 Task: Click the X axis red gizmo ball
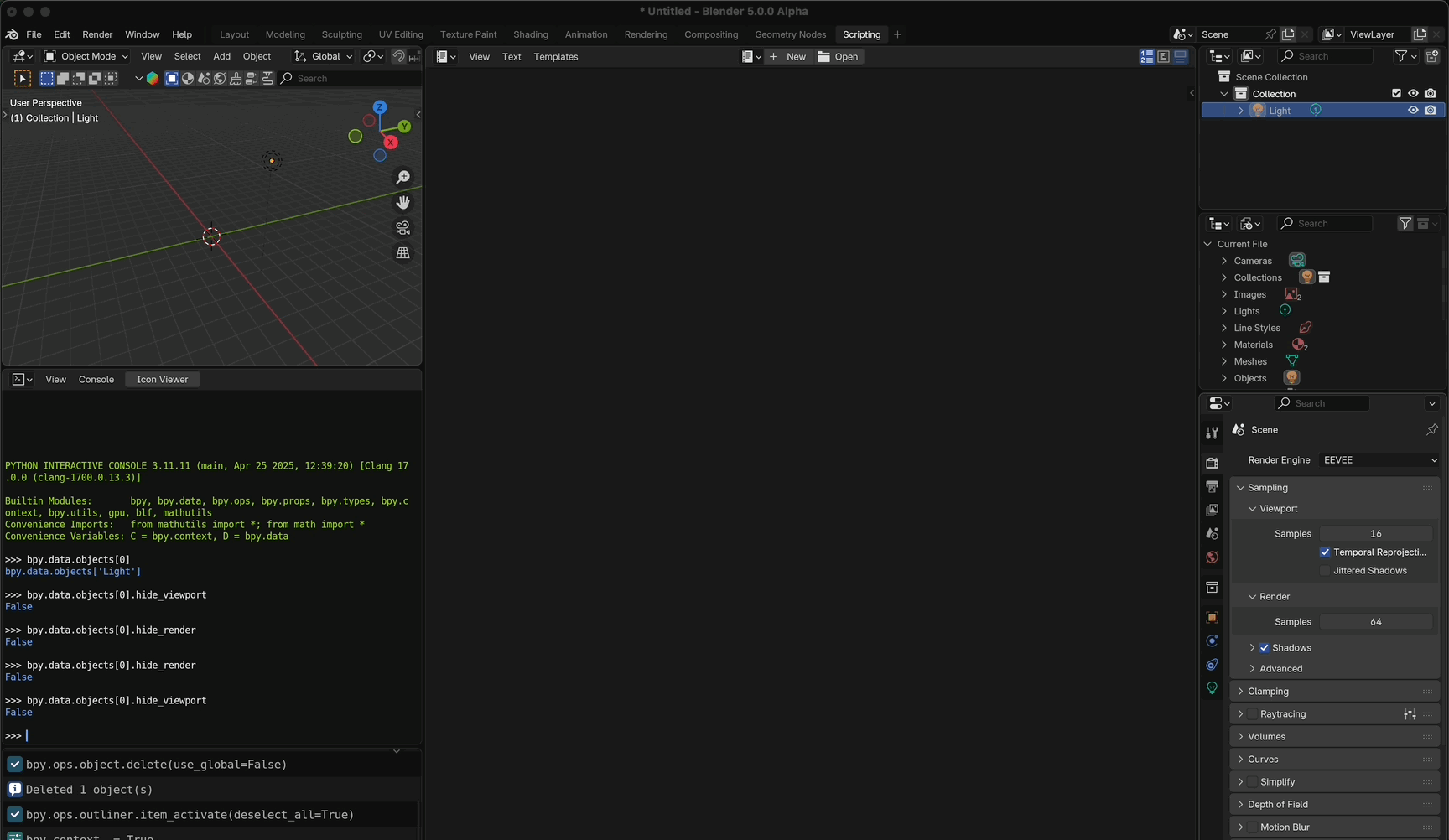click(x=391, y=143)
